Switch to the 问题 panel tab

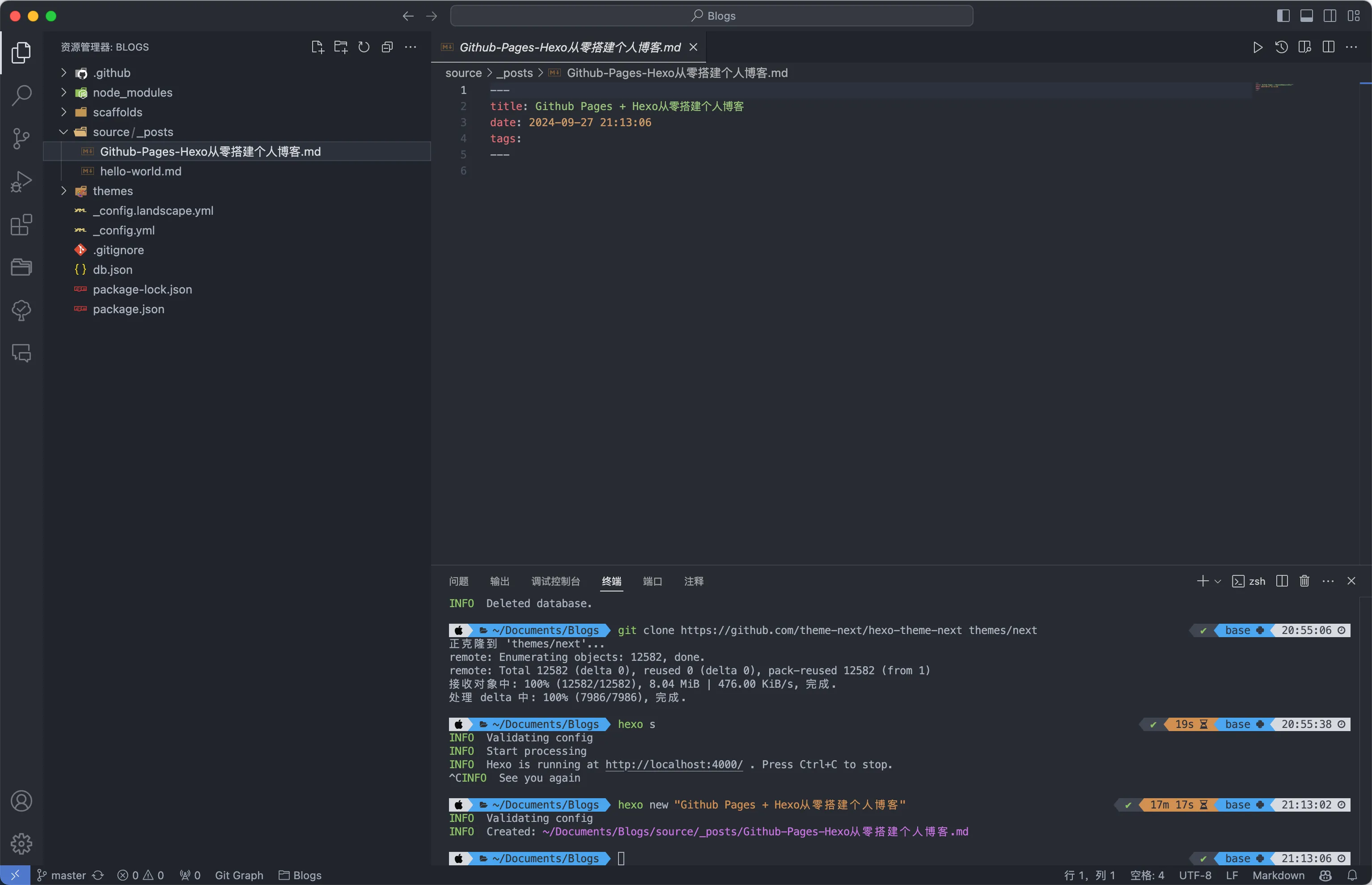tap(459, 581)
